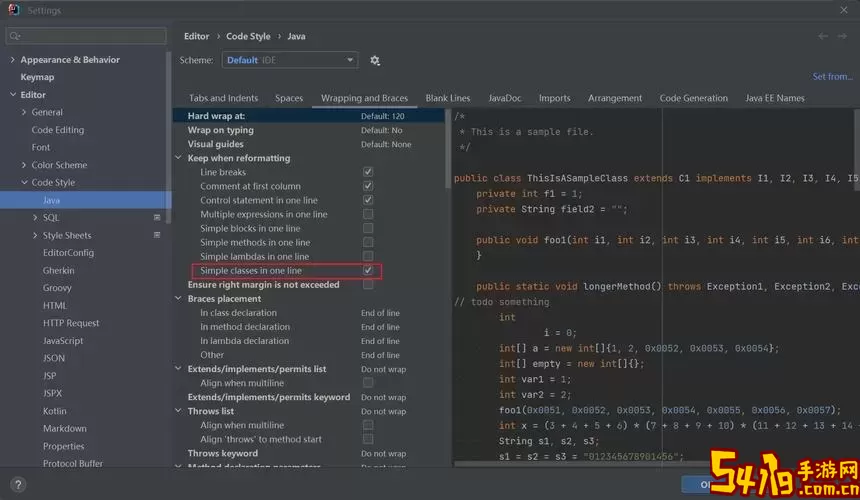This screenshot has width=860, height=500.
Task: Click Style Sheets row scheme indicator icon
Action: (157, 235)
